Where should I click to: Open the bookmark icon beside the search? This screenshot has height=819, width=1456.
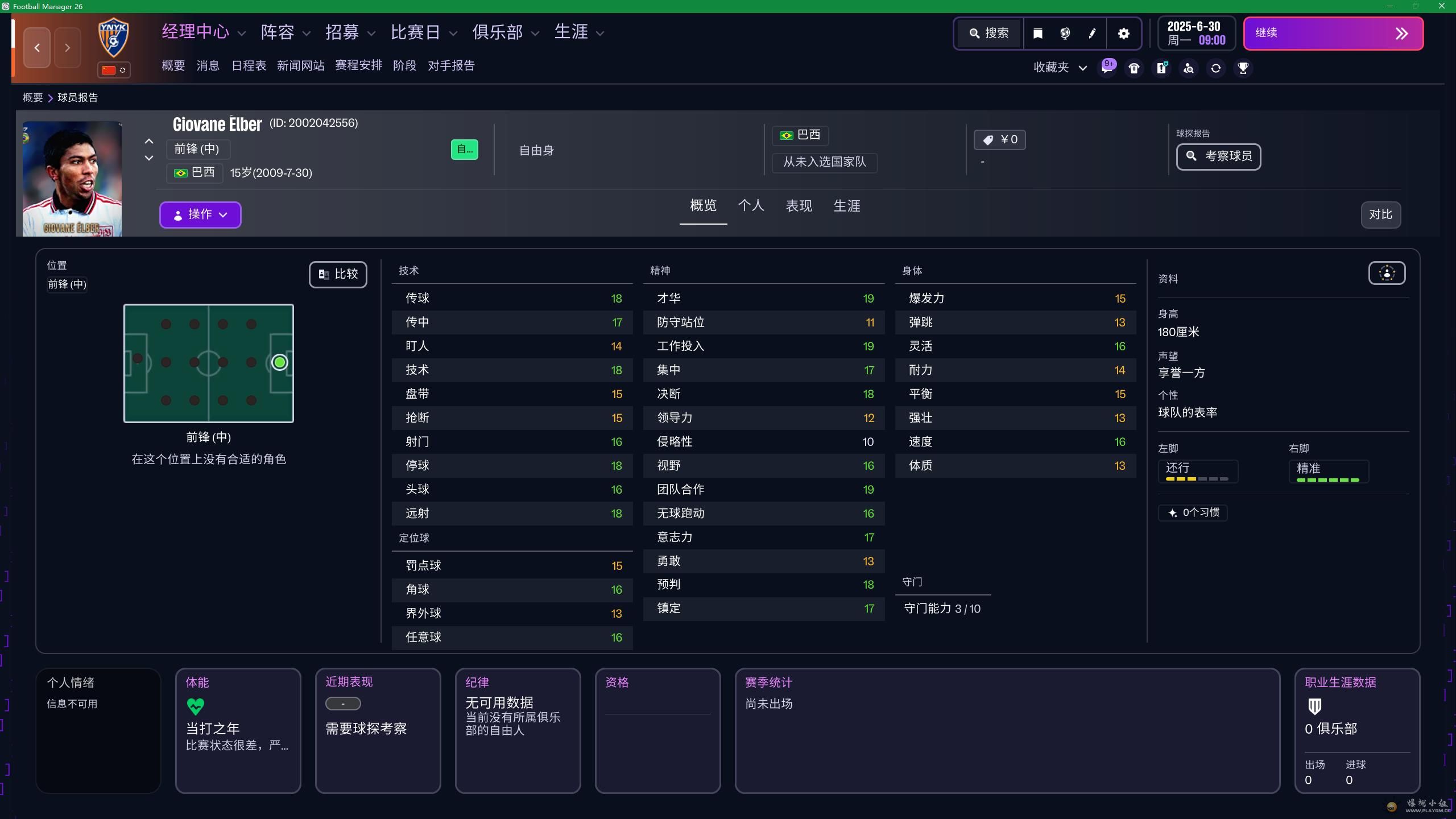[x=1037, y=34]
